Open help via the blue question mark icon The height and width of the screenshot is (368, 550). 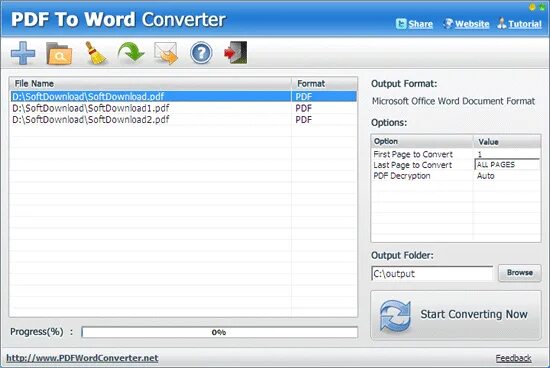(x=201, y=53)
